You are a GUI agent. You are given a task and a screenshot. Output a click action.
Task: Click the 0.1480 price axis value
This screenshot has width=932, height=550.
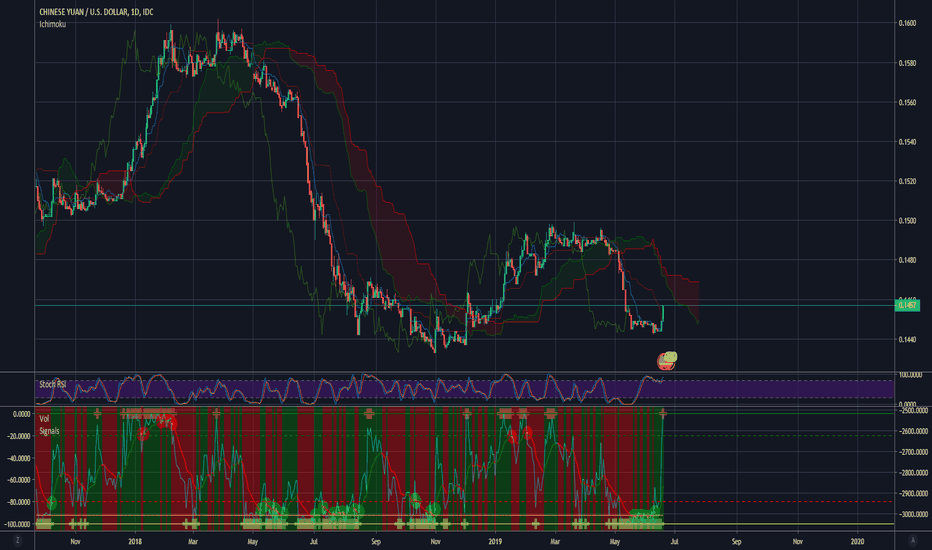point(907,260)
